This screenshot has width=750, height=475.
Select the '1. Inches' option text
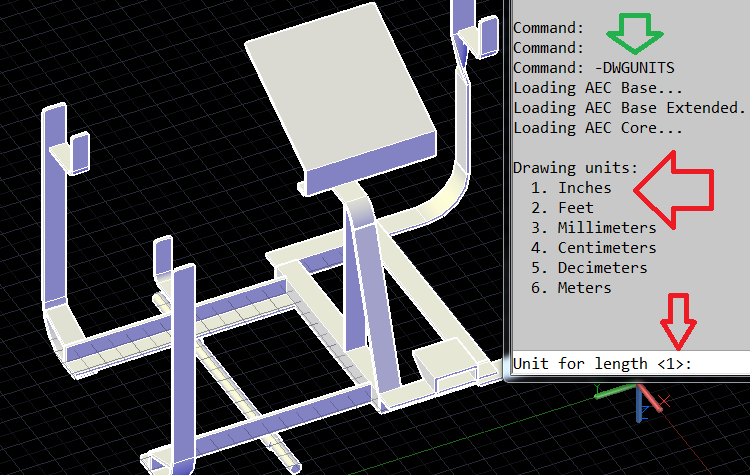571,188
